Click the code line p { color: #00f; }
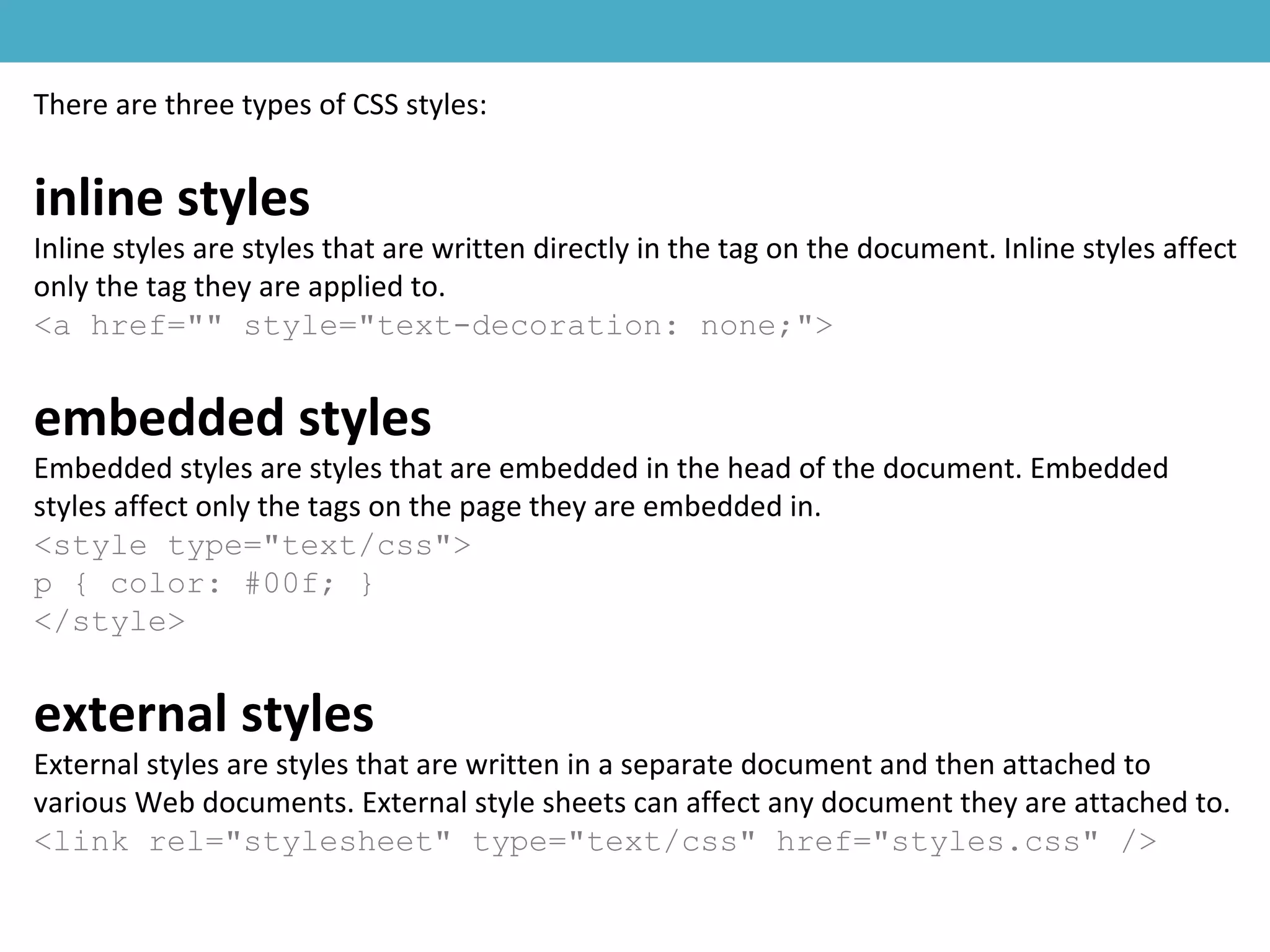Screen dimensions: 1270x952 [203, 584]
